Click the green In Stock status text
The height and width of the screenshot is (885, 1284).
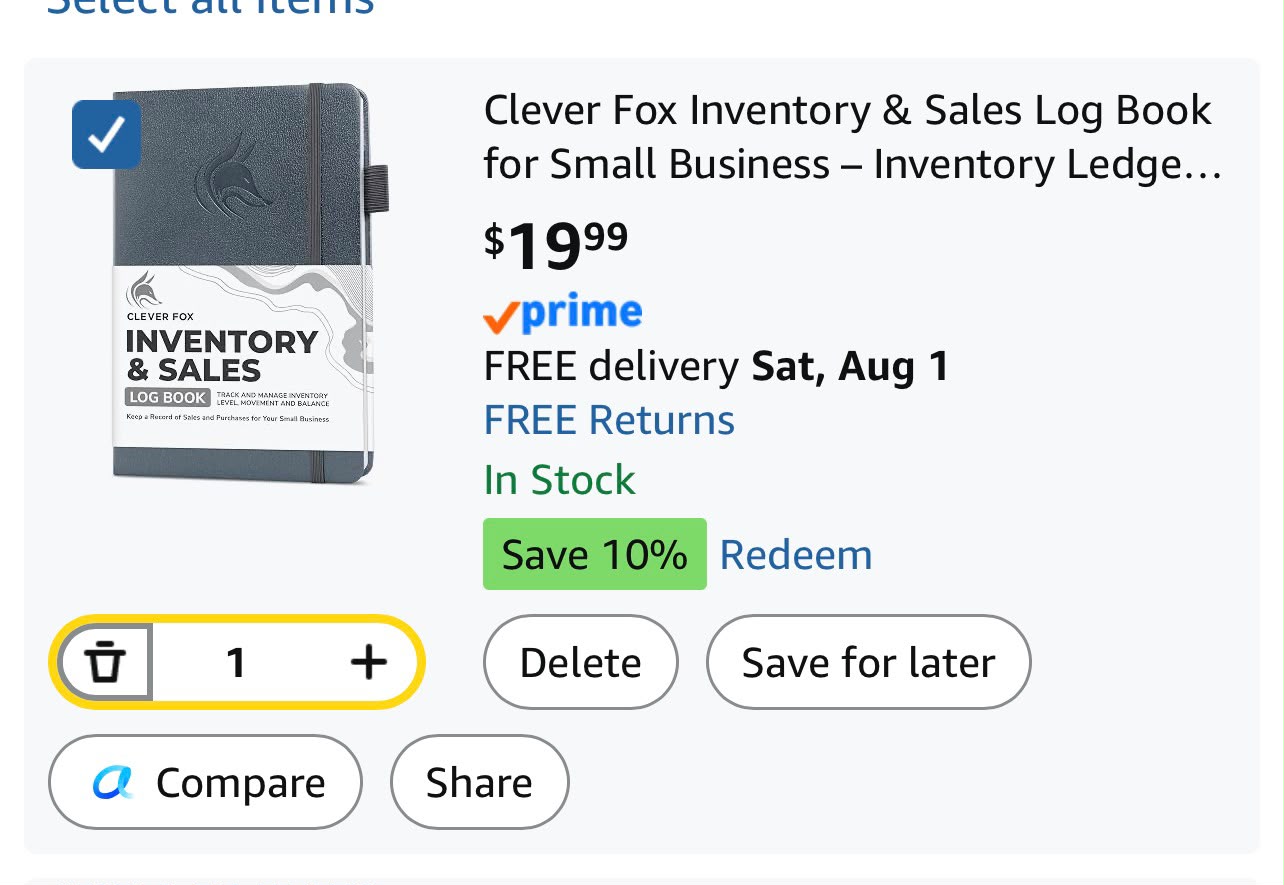coord(559,480)
